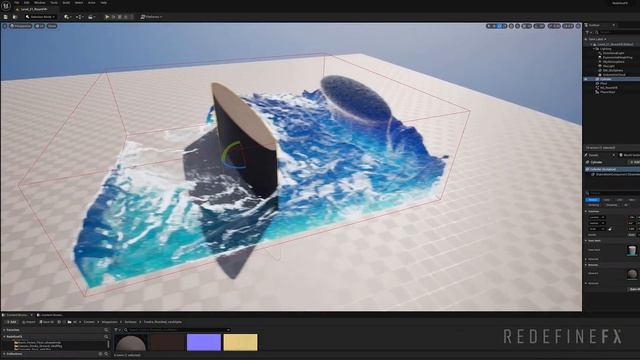Toggle visibility of Cylinder in Outliner
This screenshot has height=360, width=640.
point(586,79)
